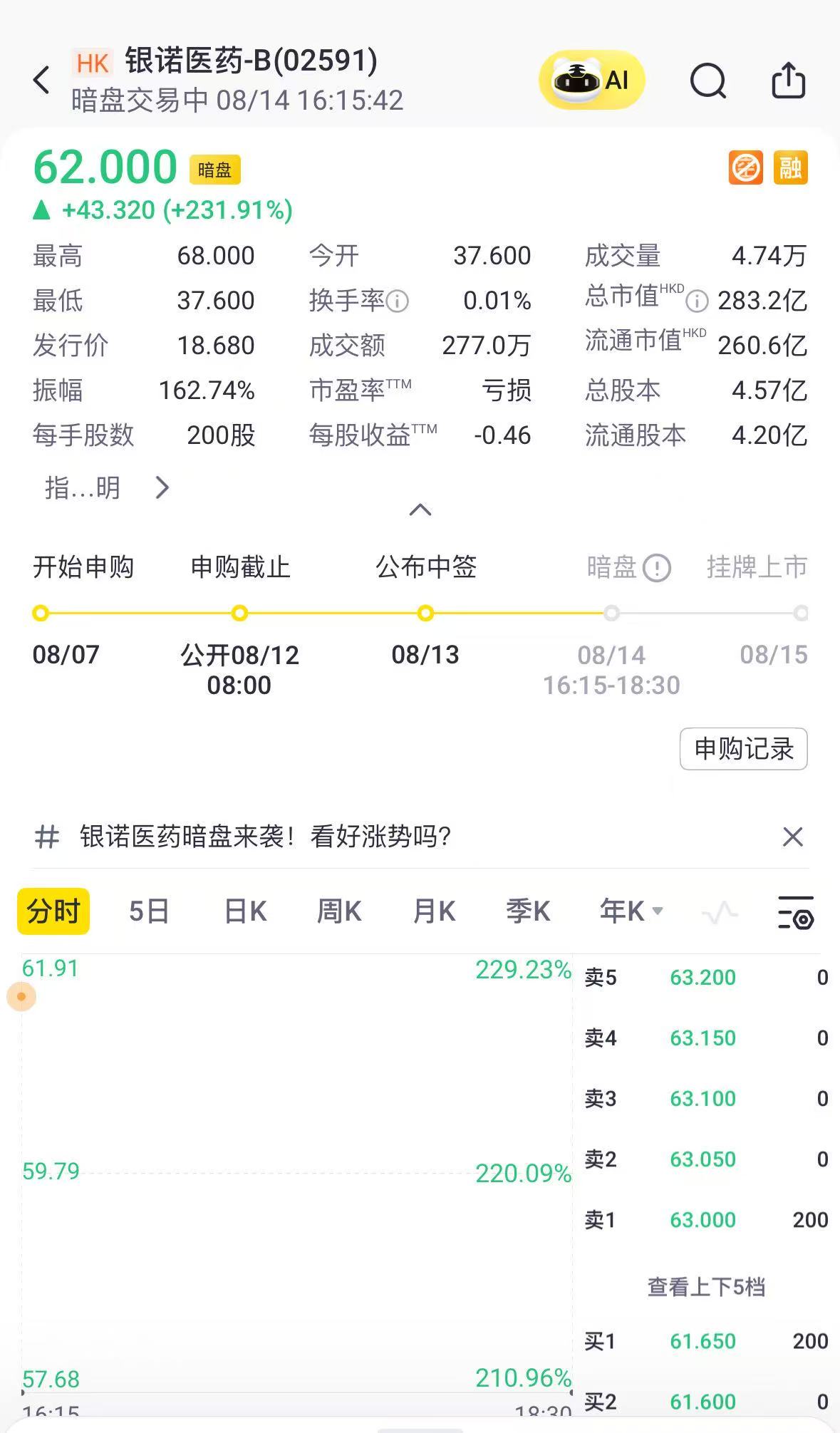Tap the back arrow icon

[42, 80]
